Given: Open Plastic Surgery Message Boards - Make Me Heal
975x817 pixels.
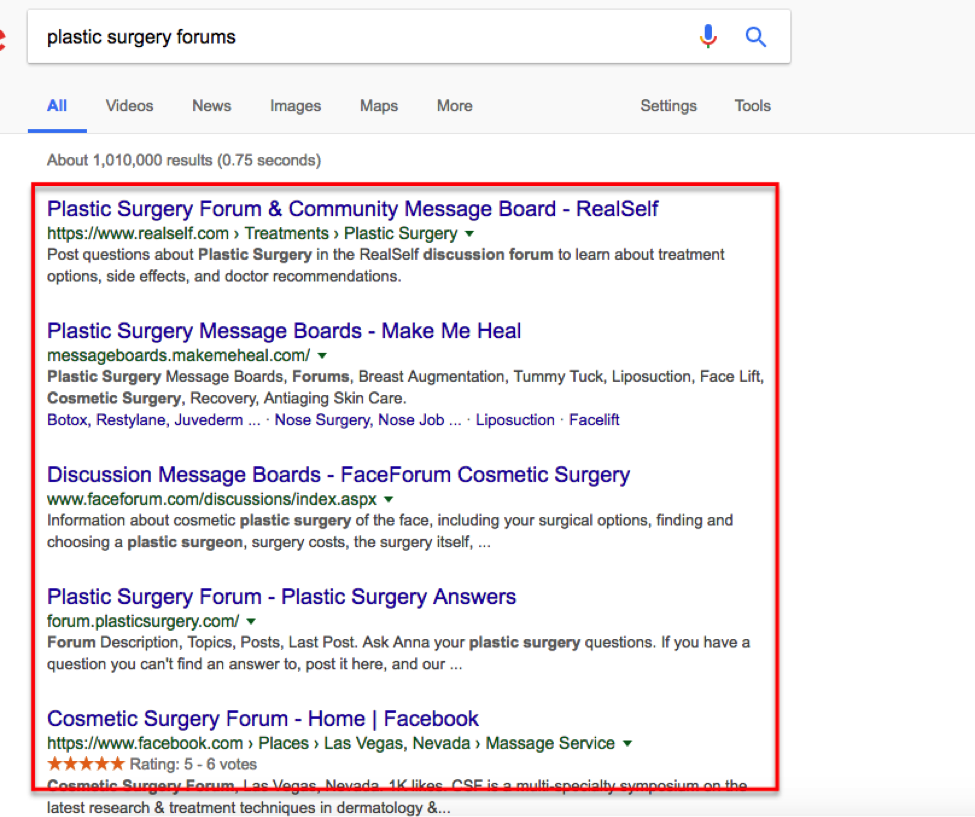Looking at the screenshot, I should [284, 331].
